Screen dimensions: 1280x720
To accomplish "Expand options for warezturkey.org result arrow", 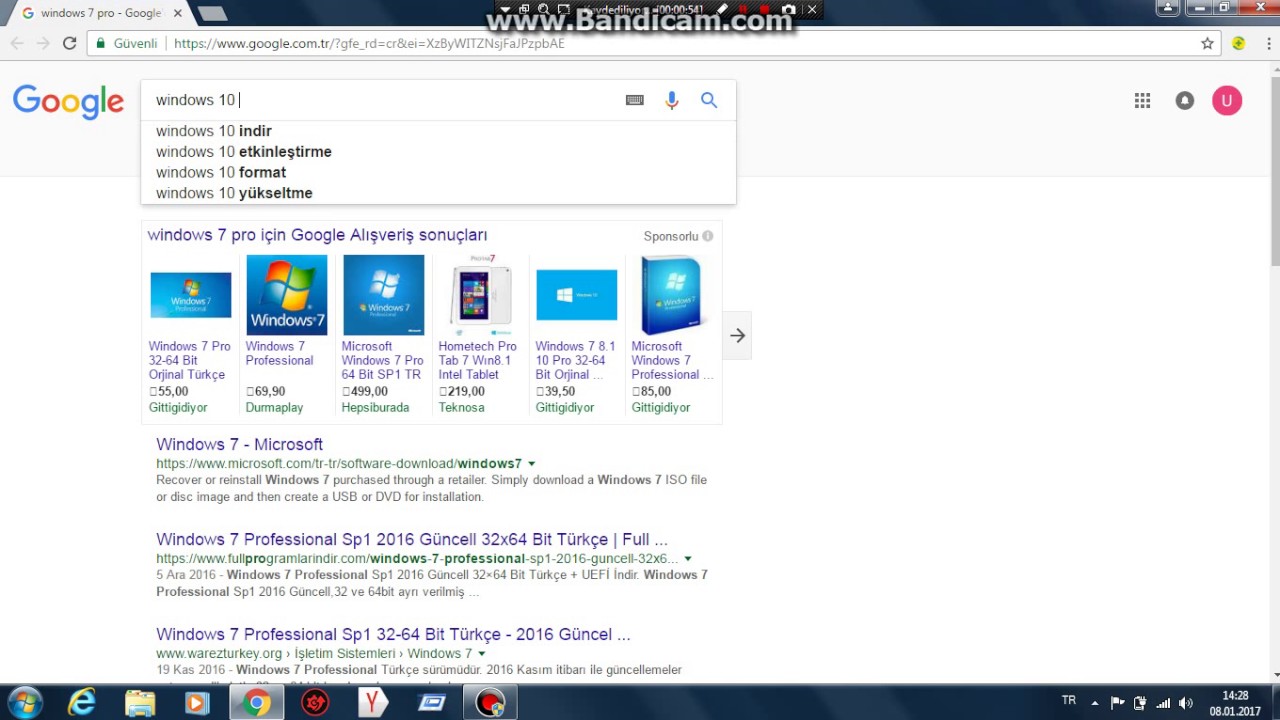I will 482,654.
